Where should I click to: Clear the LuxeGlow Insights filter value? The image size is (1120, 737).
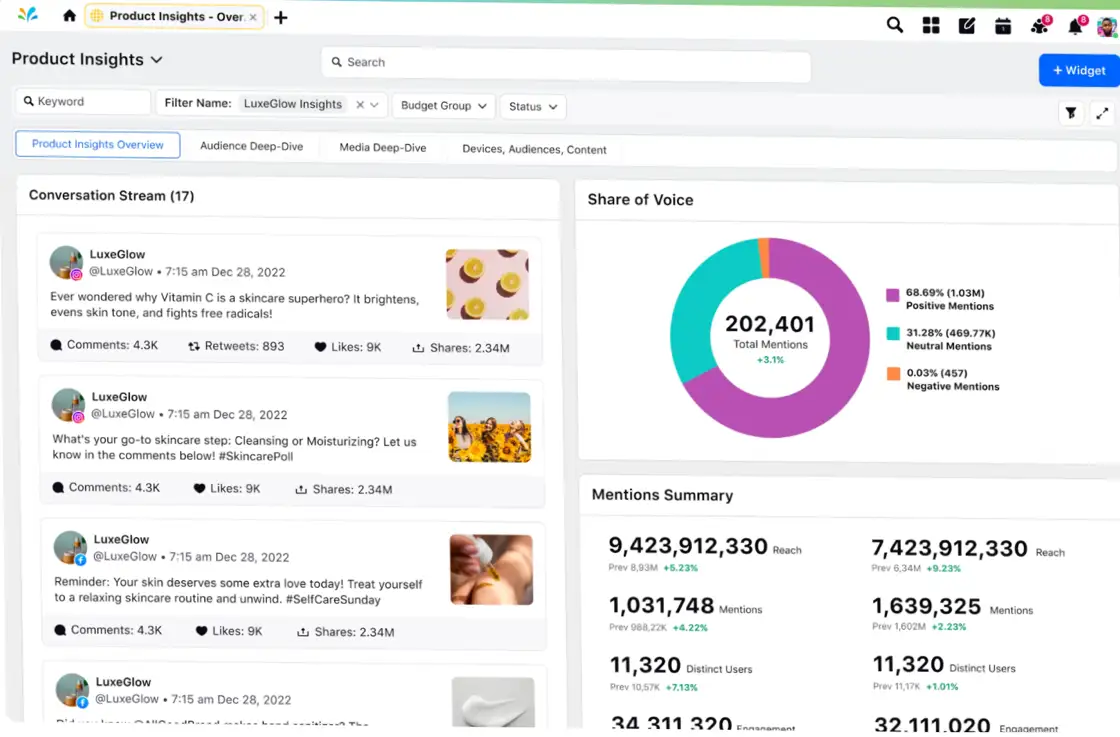360,104
